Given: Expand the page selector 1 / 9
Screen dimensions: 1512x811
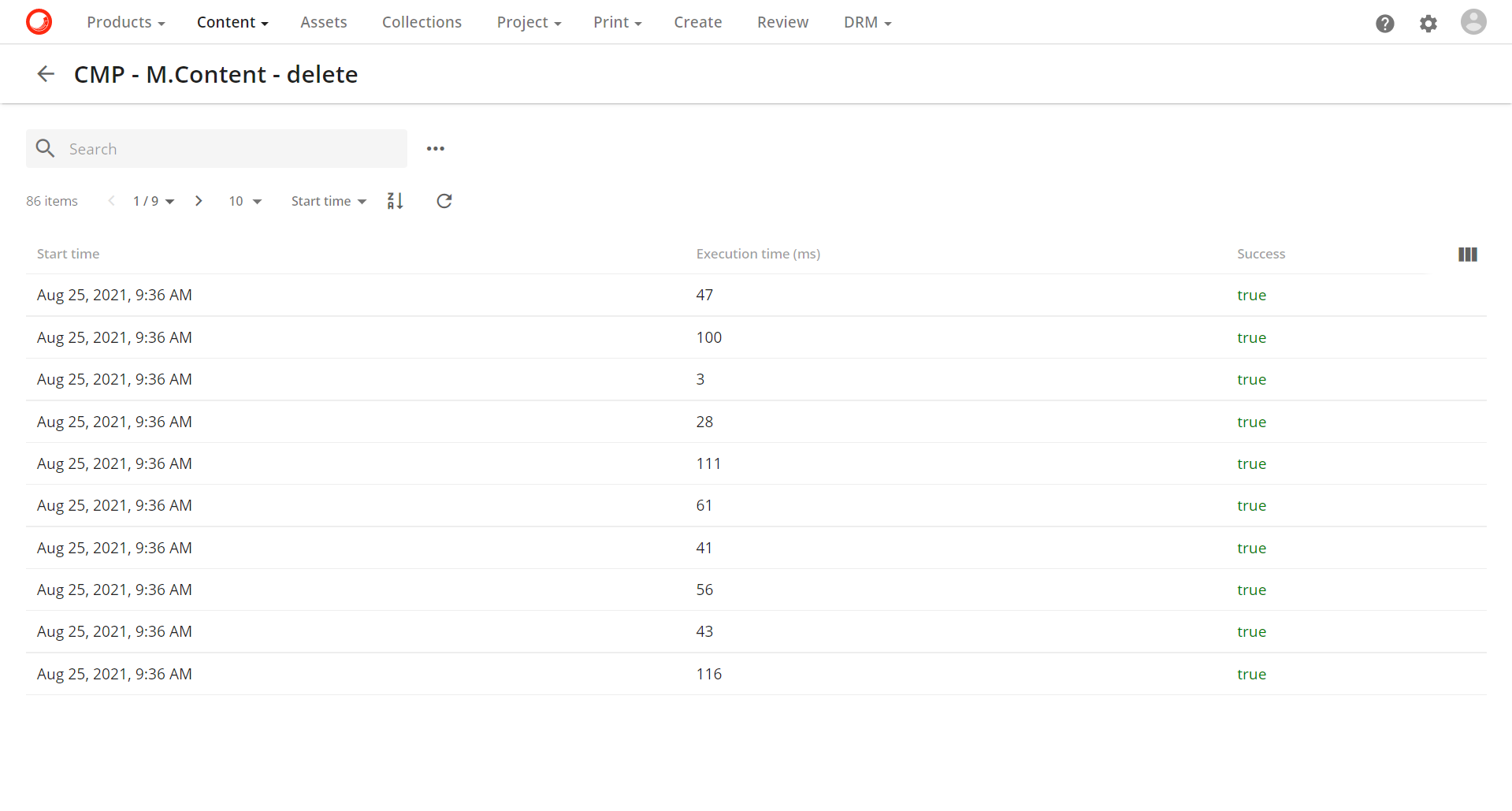Looking at the screenshot, I should click(x=154, y=201).
